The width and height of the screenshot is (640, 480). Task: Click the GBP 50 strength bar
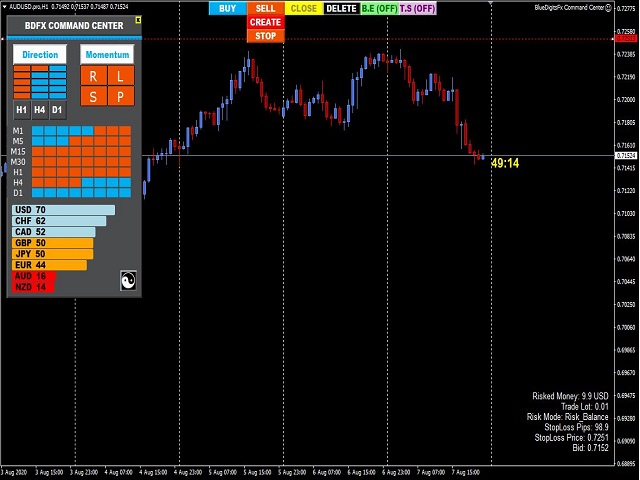(53, 243)
